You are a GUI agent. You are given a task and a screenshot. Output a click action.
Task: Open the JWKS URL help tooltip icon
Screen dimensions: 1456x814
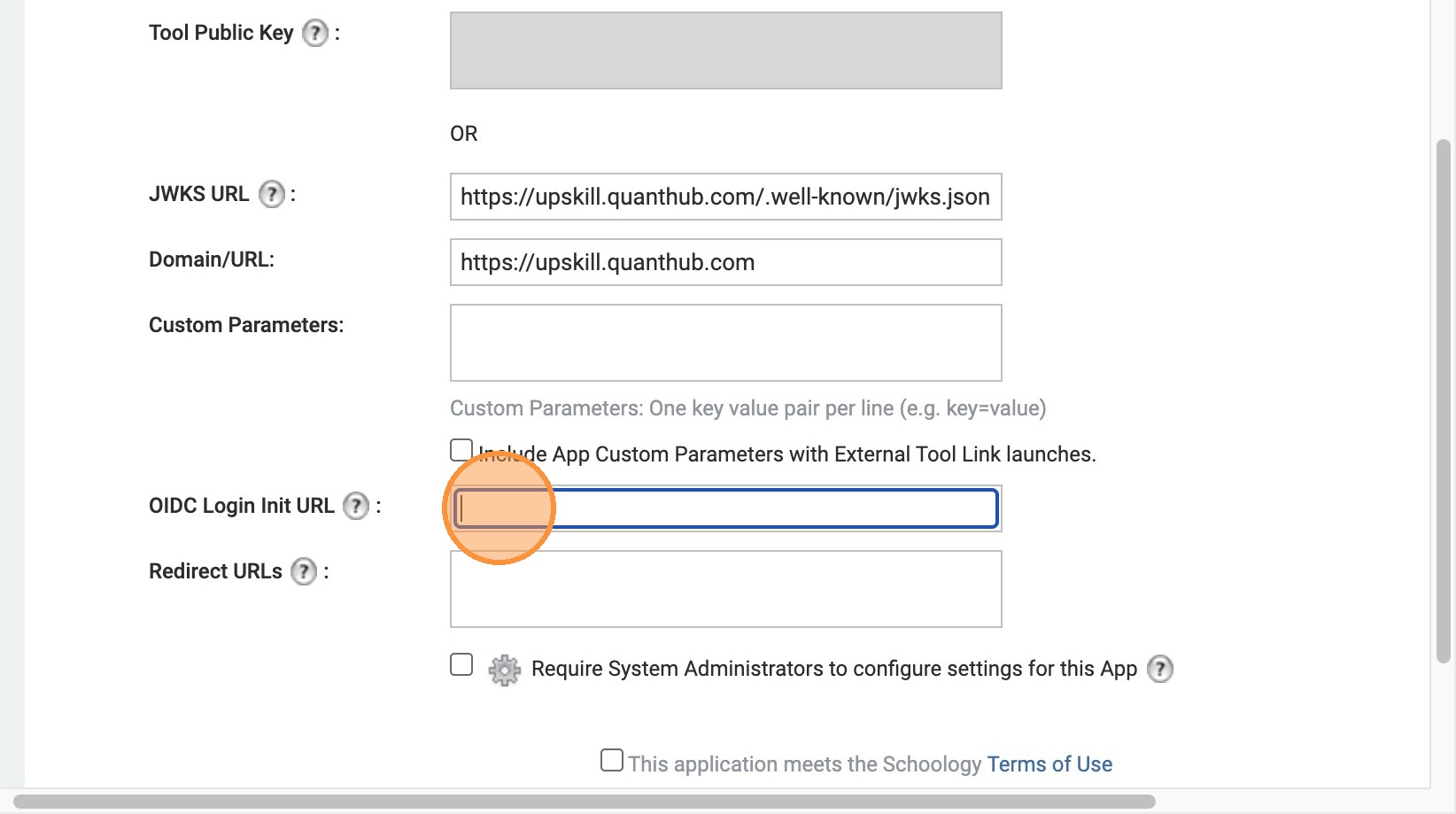[x=272, y=195]
